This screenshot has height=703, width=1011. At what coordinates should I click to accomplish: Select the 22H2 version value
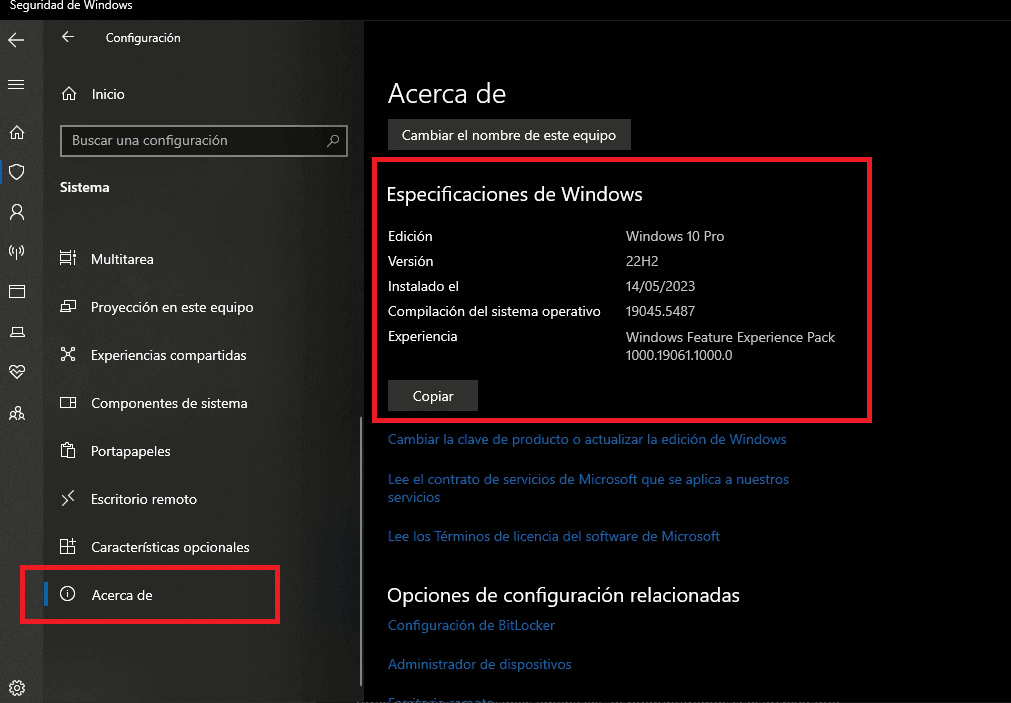click(x=642, y=261)
